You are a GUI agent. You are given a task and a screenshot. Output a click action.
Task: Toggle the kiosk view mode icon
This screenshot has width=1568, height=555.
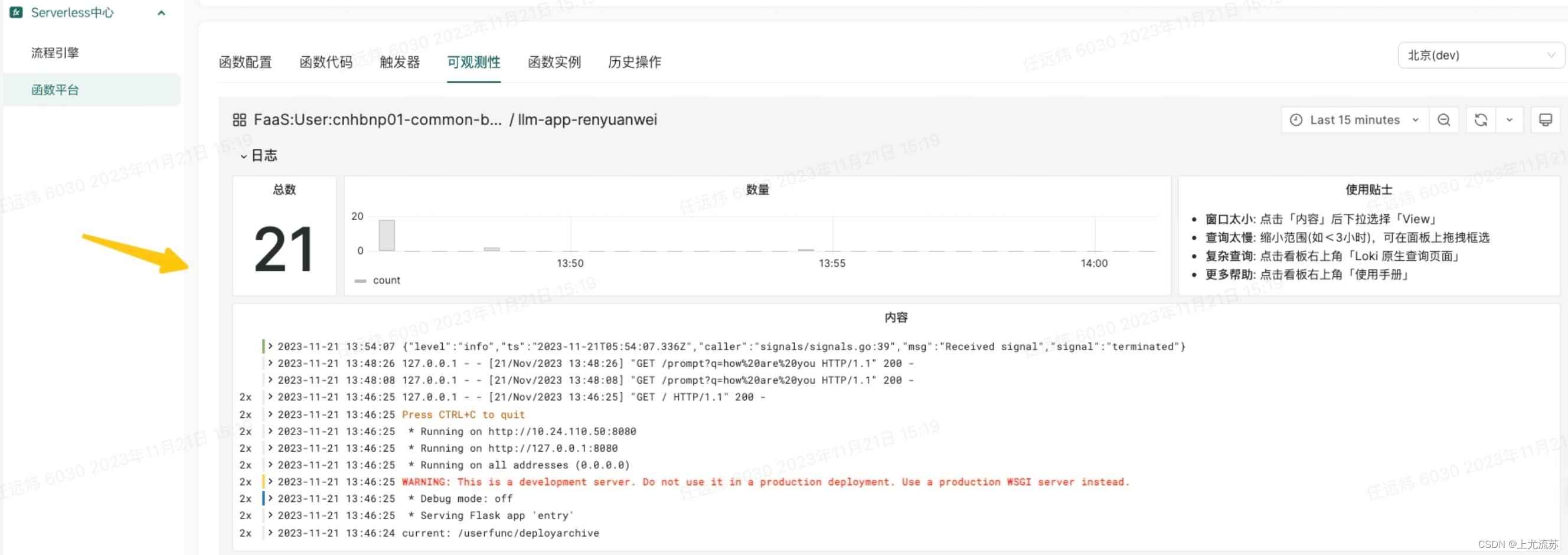(1546, 120)
